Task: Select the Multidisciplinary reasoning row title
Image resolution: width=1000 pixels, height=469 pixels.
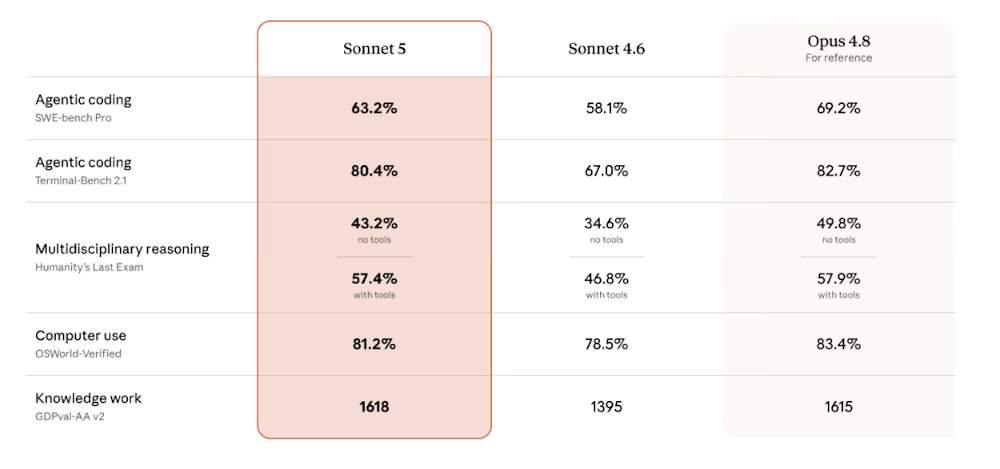Action: pyautogui.click(x=122, y=249)
